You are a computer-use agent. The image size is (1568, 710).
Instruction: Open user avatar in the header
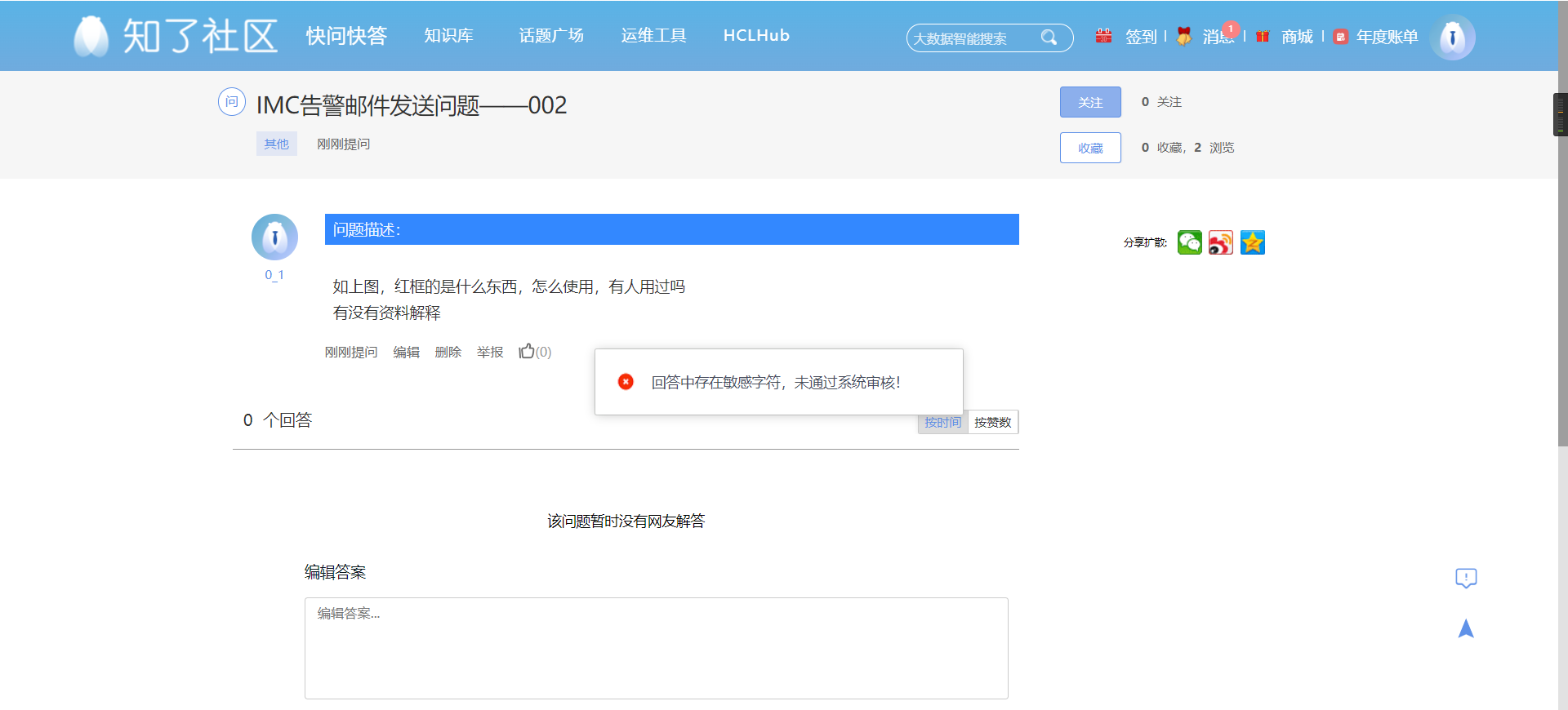coord(1452,38)
